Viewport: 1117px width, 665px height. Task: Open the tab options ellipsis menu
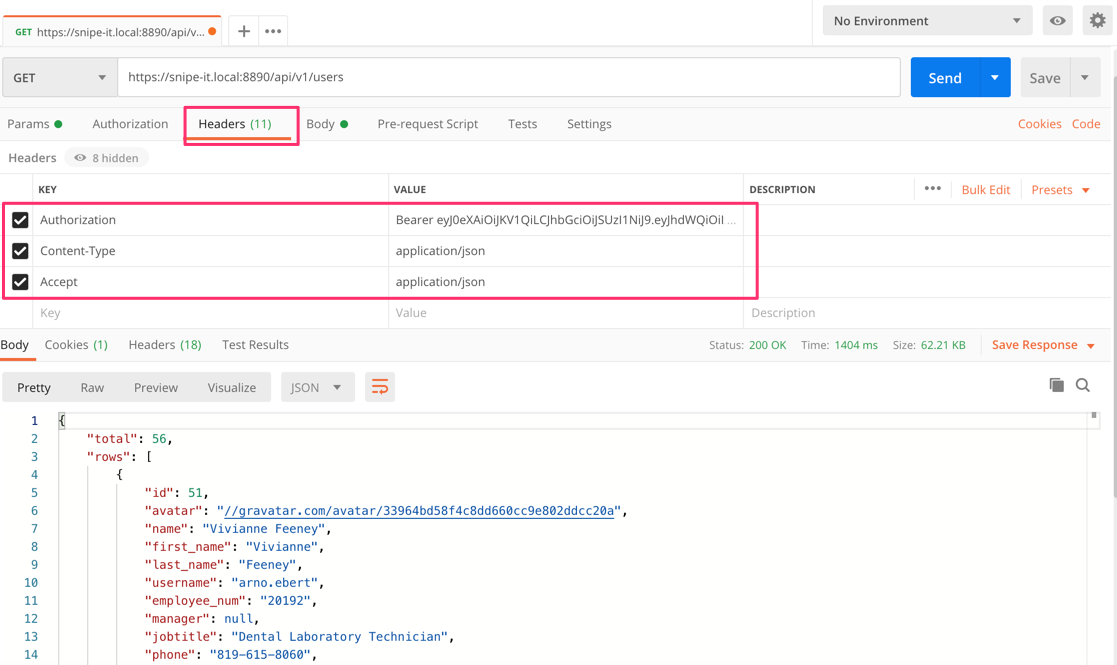coord(273,31)
